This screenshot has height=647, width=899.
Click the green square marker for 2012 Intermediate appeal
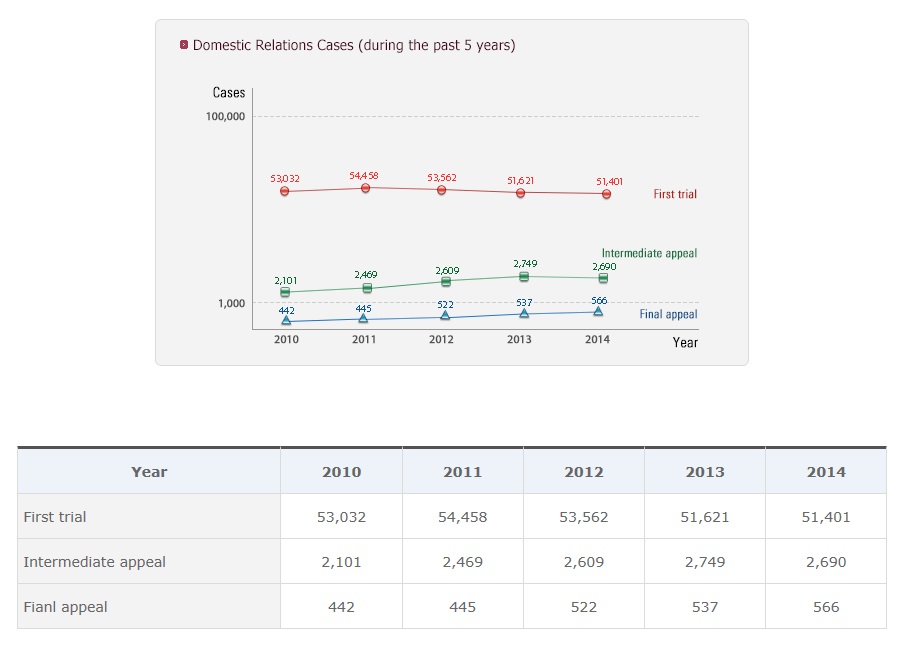click(446, 281)
